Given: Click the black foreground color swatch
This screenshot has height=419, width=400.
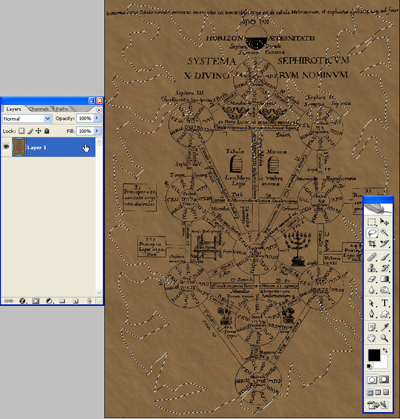Looking at the screenshot, I should tap(374, 355).
